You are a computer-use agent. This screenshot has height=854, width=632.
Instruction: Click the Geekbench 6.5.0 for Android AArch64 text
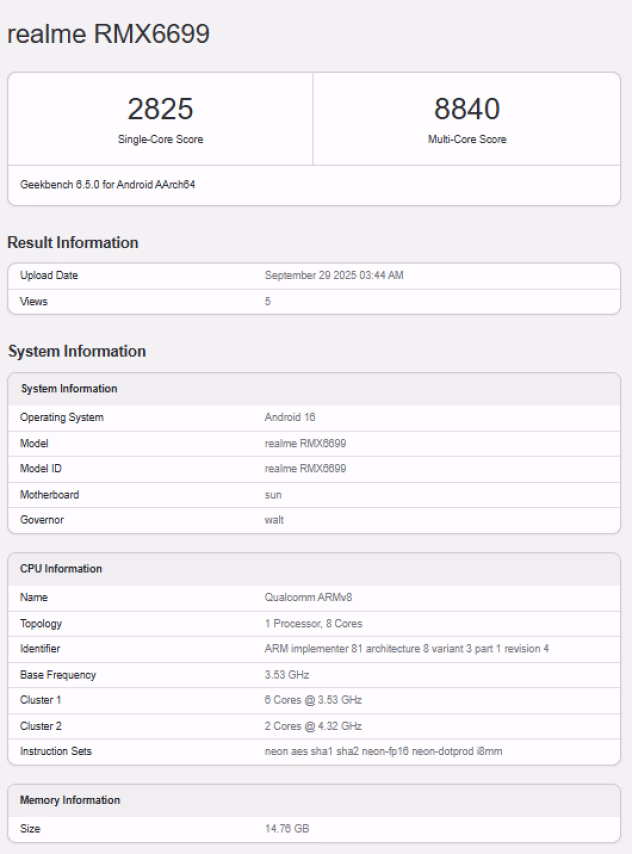106,185
